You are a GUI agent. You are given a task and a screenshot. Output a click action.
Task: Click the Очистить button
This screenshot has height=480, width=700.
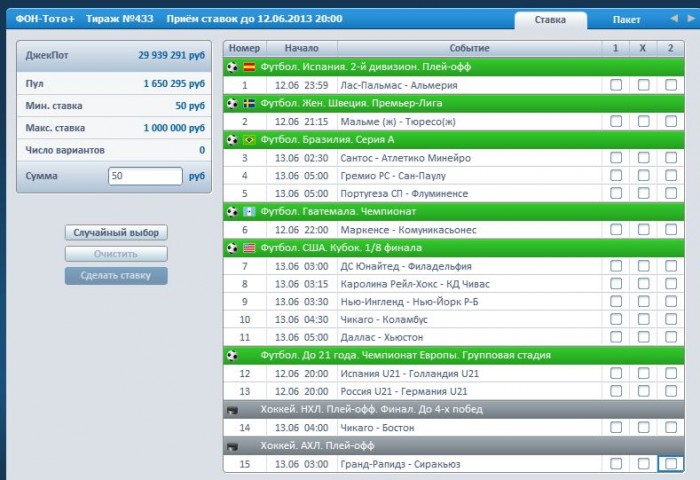(x=116, y=254)
